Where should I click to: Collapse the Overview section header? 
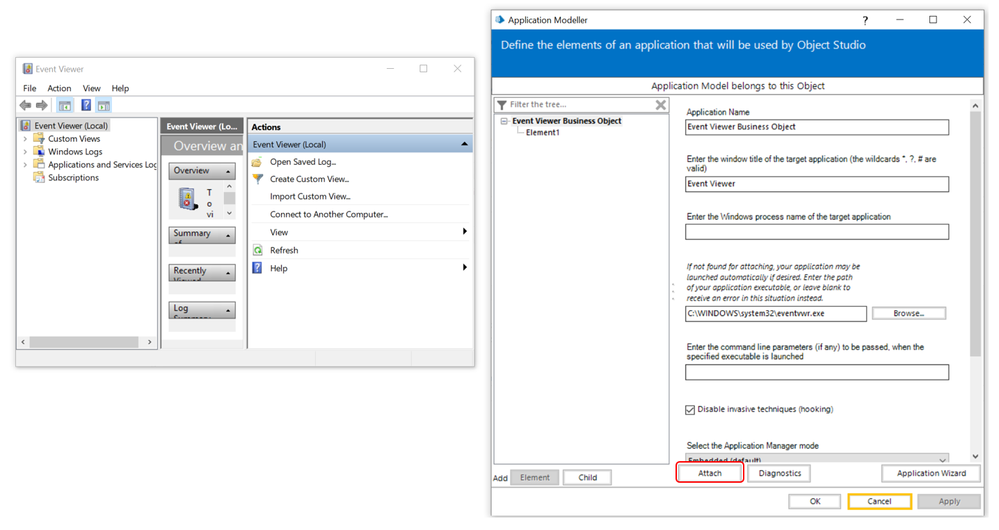(227, 171)
